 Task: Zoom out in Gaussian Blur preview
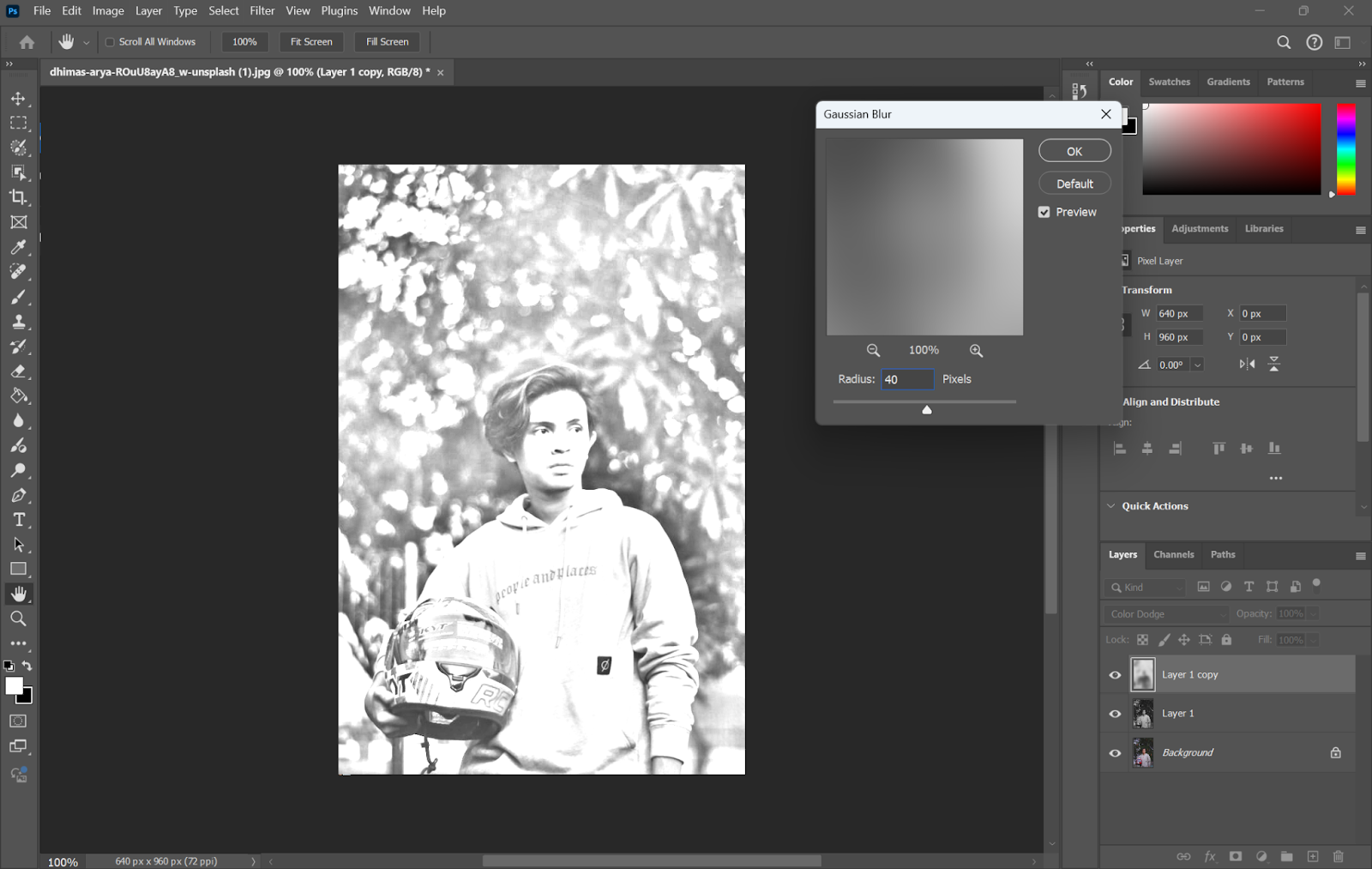tap(873, 350)
